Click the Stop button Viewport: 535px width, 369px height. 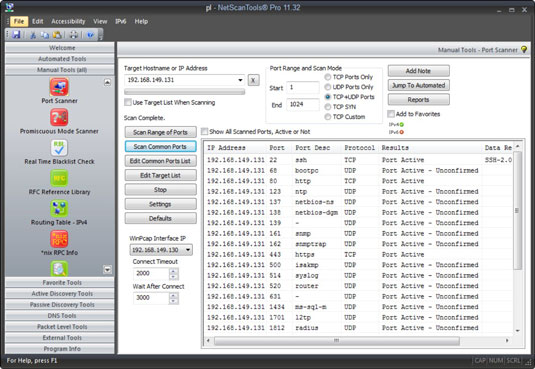160,189
